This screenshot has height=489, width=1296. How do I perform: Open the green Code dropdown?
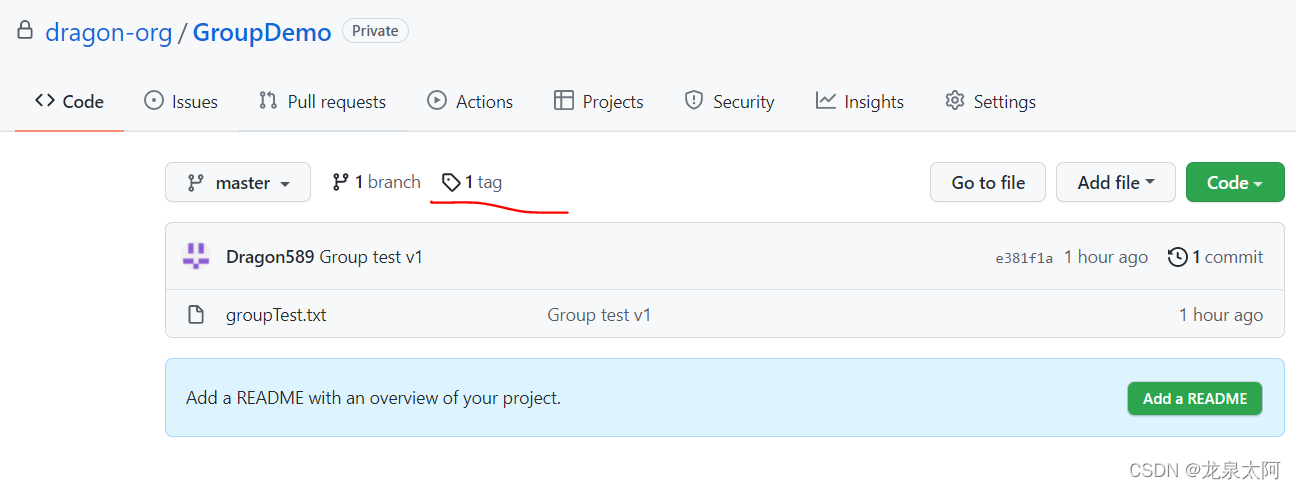click(1235, 182)
